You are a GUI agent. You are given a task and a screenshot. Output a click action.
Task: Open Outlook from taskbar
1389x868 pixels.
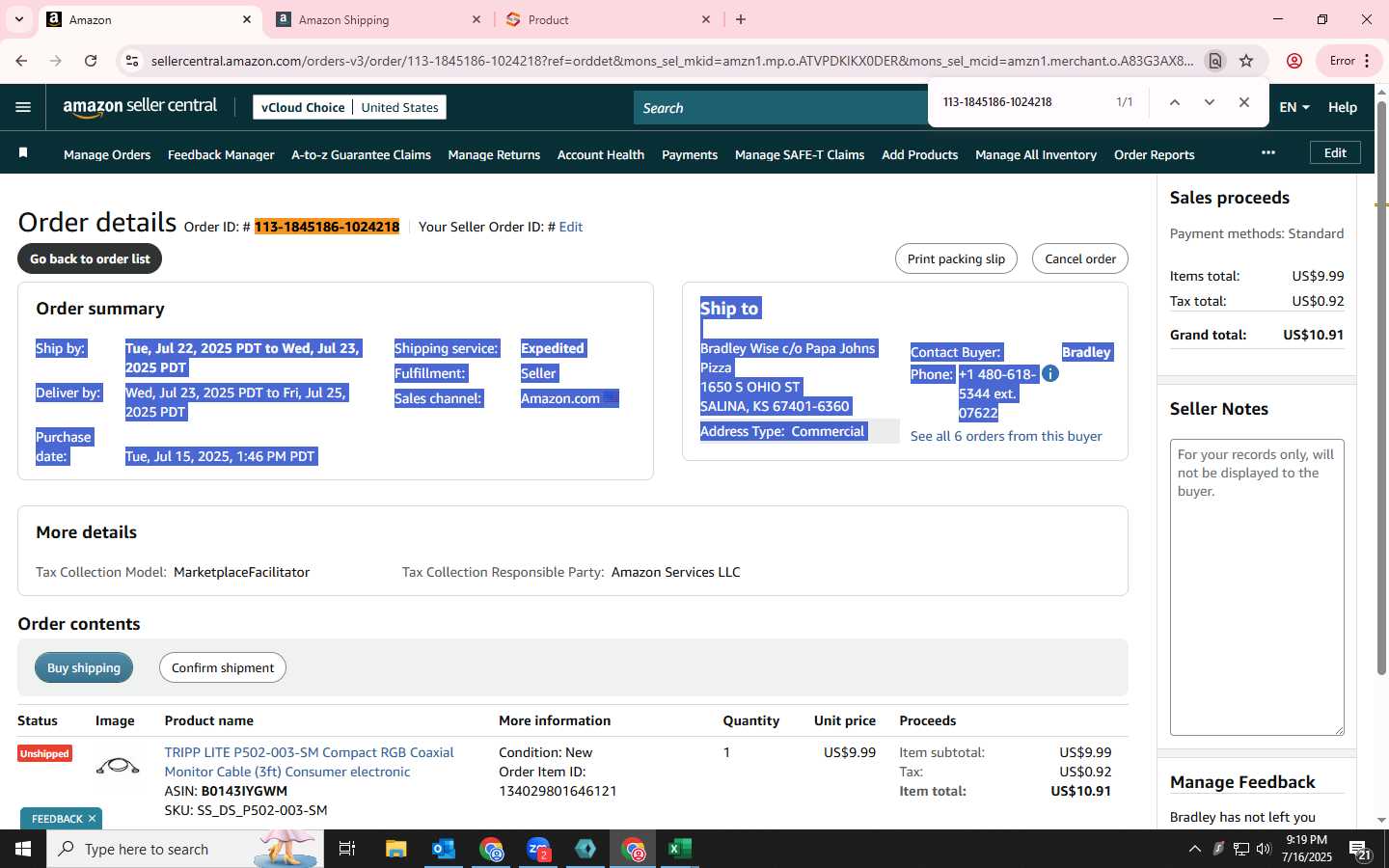pos(444,849)
